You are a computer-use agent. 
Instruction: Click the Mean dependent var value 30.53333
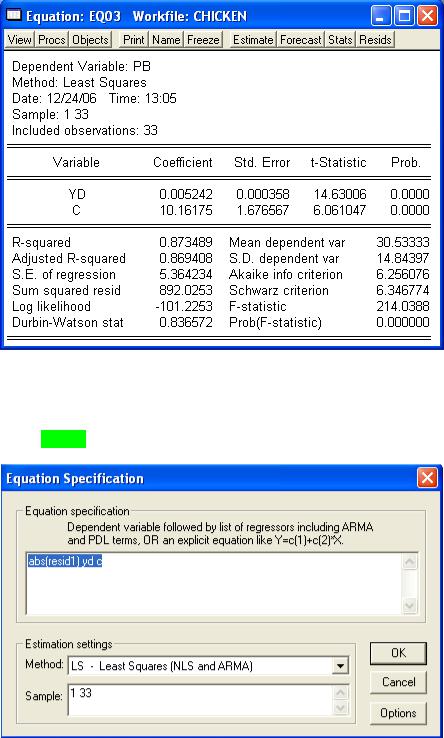point(403,243)
